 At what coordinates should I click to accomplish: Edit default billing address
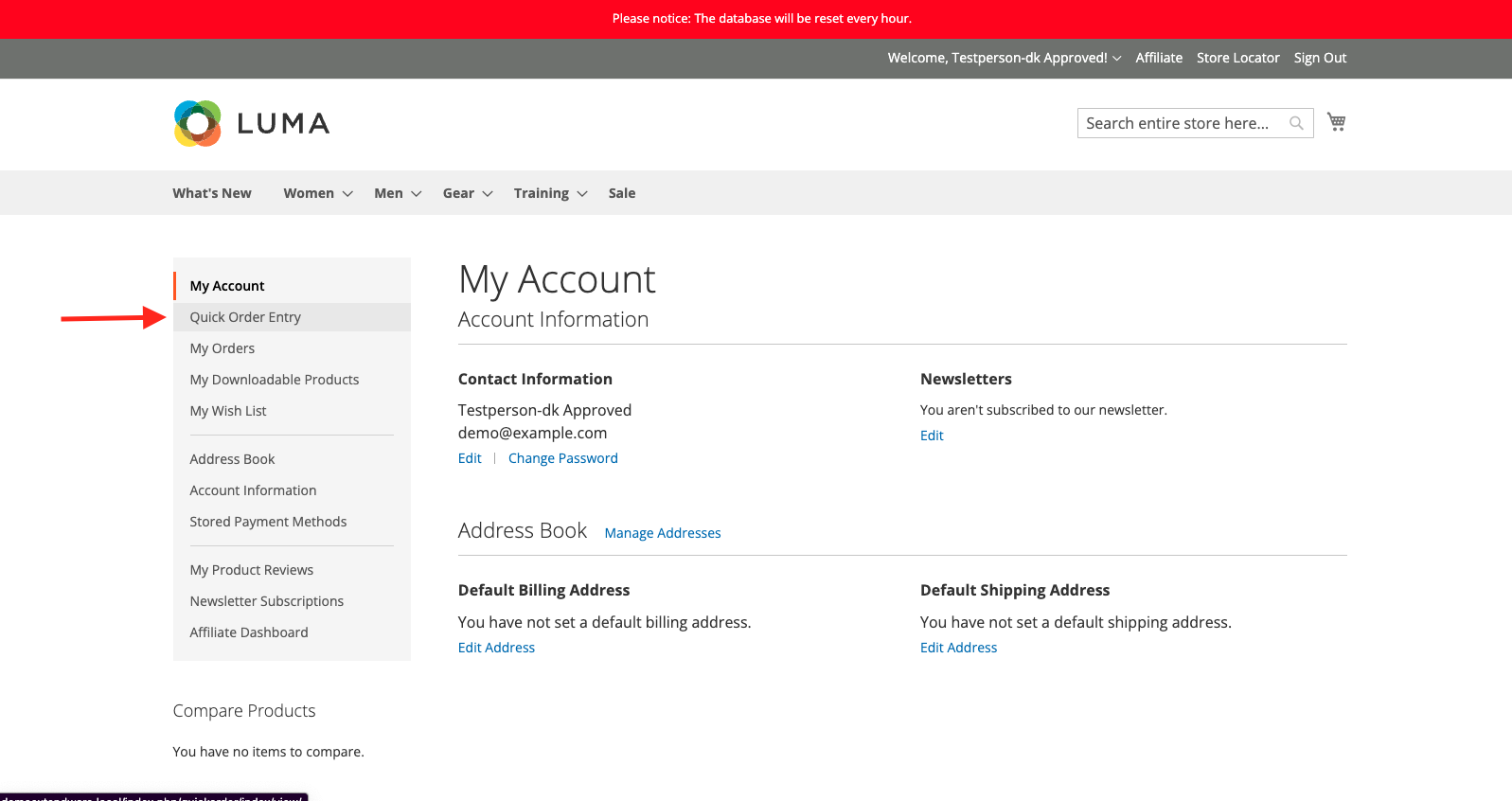496,648
